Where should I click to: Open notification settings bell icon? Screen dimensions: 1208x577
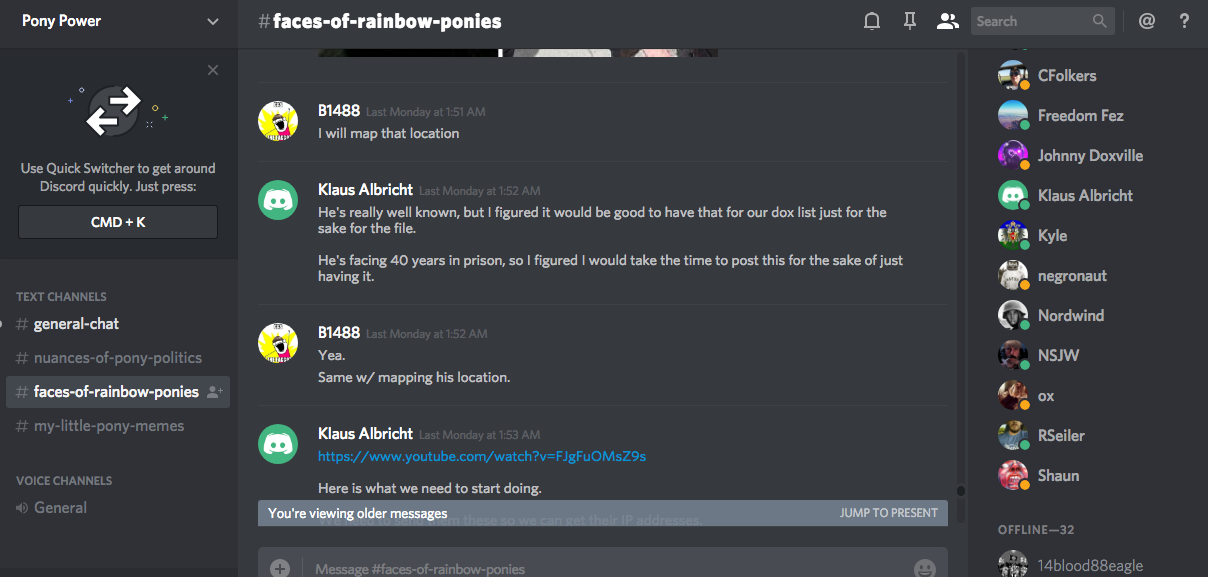[872, 21]
